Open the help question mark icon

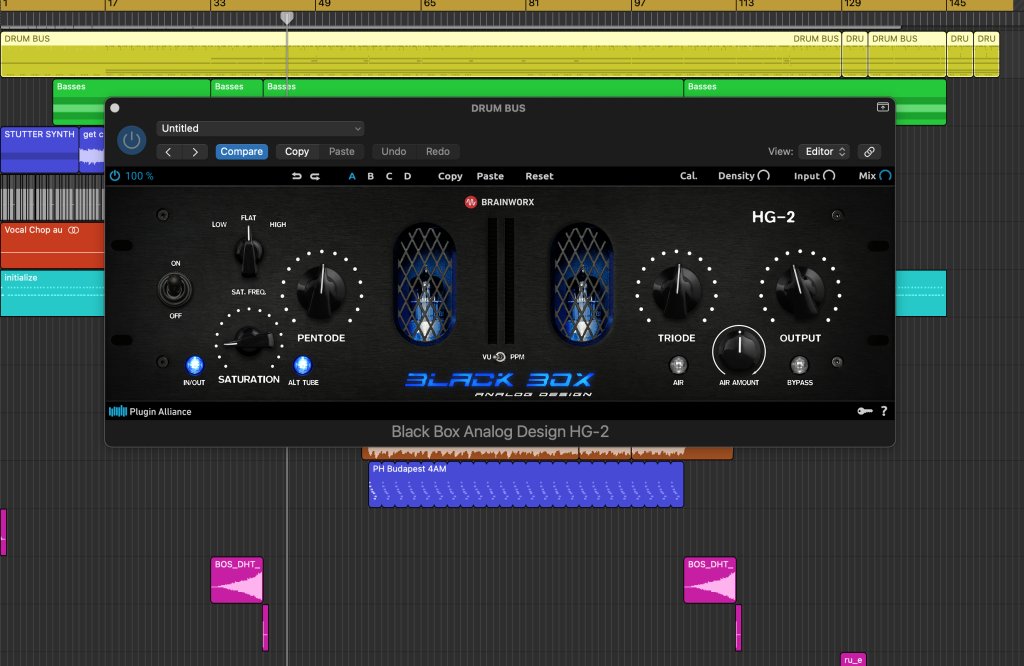pos(884,411)
